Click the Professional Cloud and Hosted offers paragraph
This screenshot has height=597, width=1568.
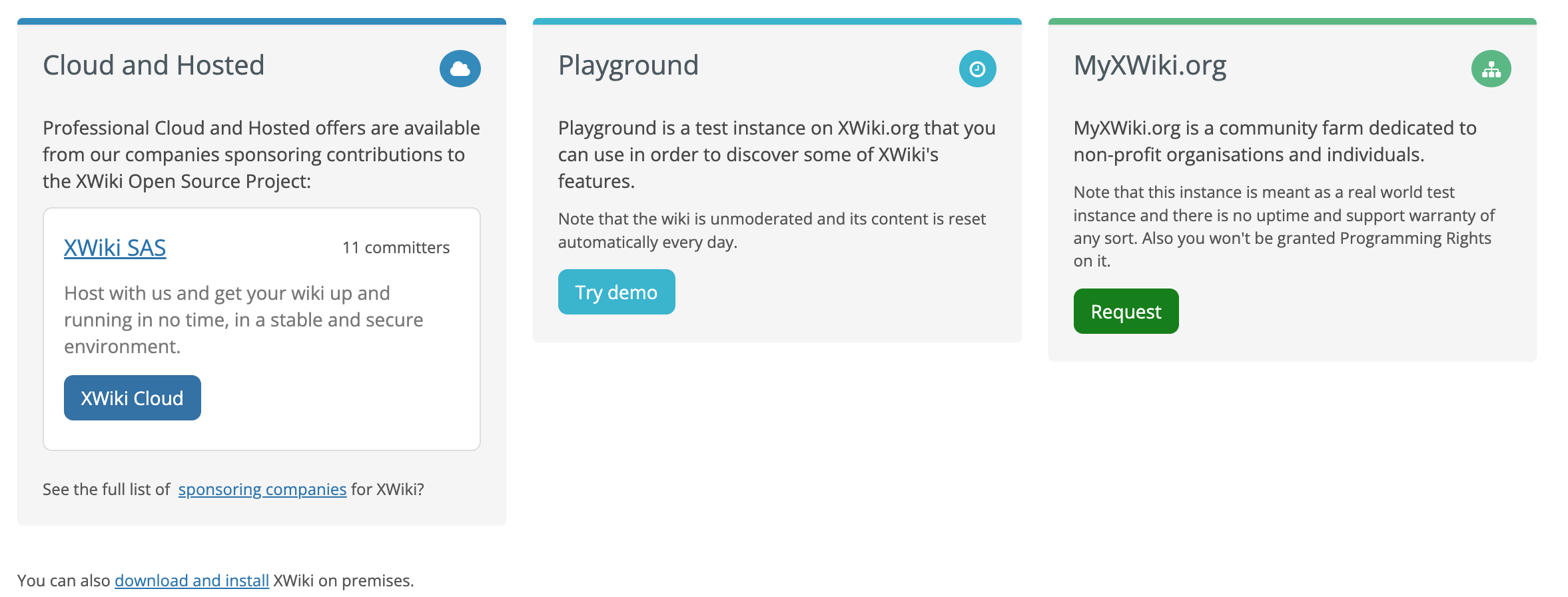(x=261, y=155)
